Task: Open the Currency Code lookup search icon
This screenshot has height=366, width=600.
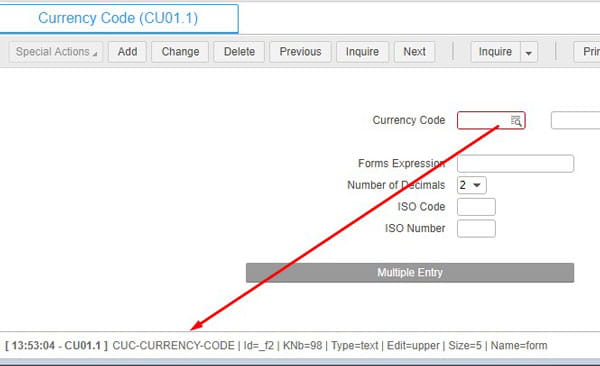Action: (516, 121)
